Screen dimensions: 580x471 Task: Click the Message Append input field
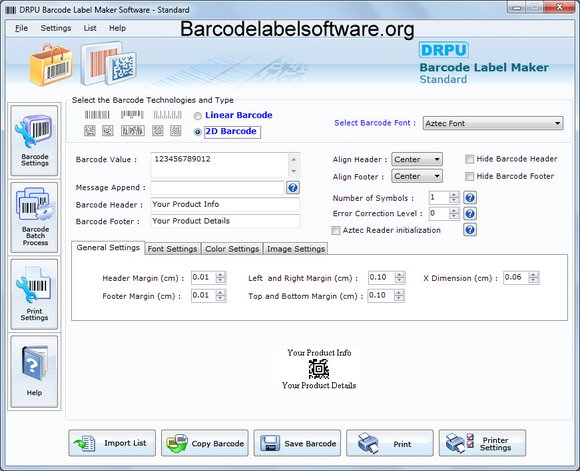coord(217,188)
